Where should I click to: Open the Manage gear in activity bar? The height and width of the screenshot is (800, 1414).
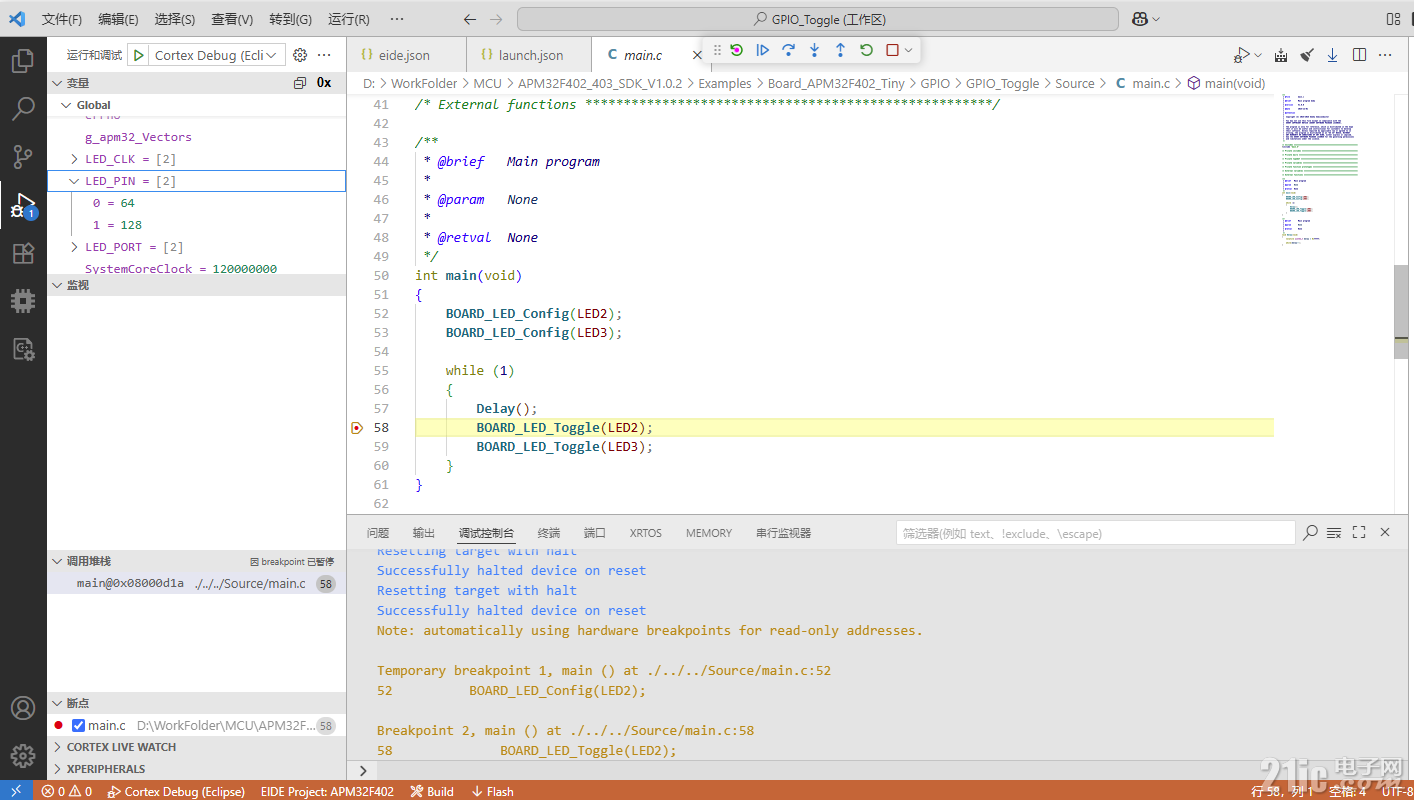(x=23, y=756)
